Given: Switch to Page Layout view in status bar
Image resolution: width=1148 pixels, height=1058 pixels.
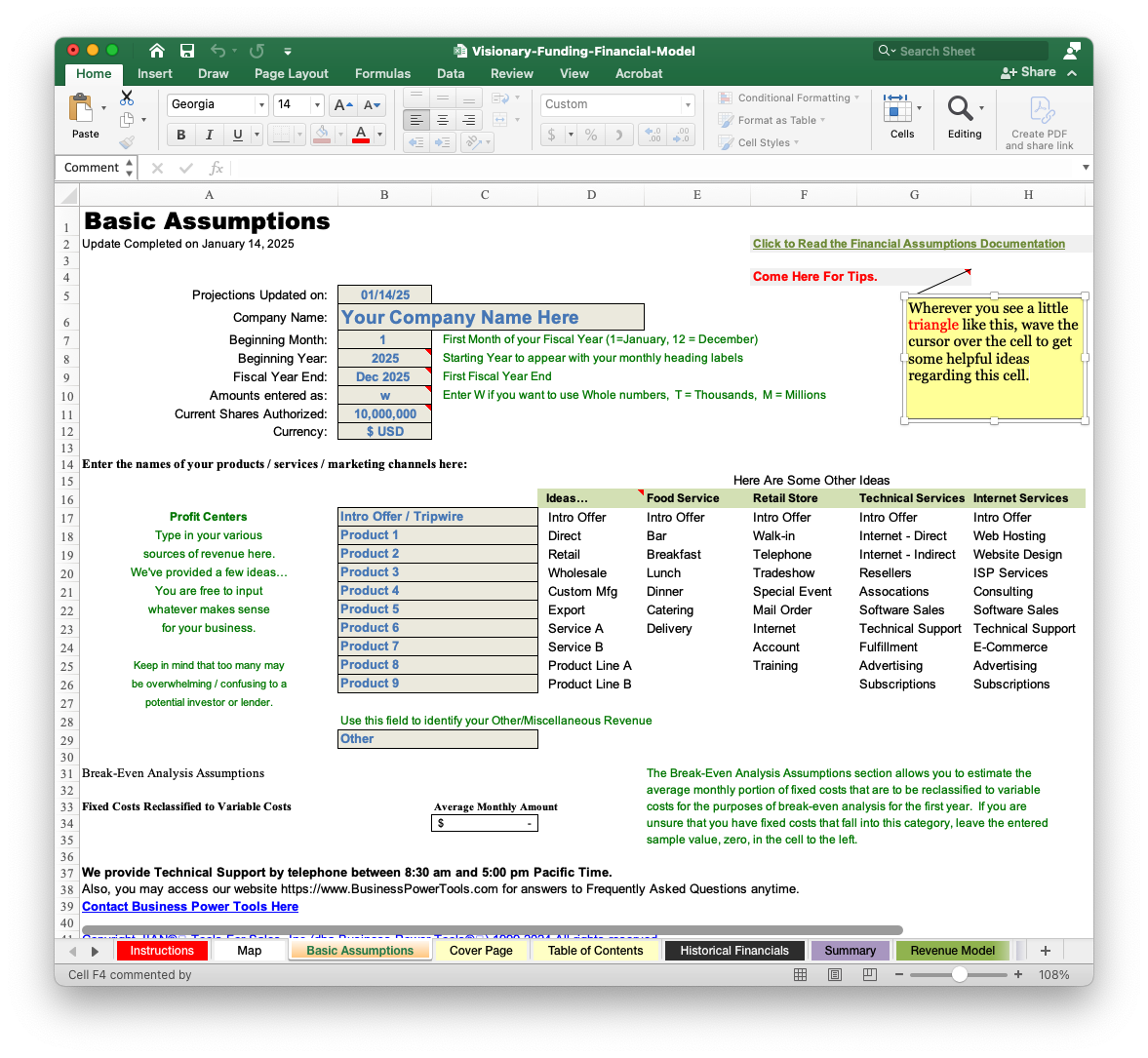Looking at the screenshot, I should [x=835, y=974].
